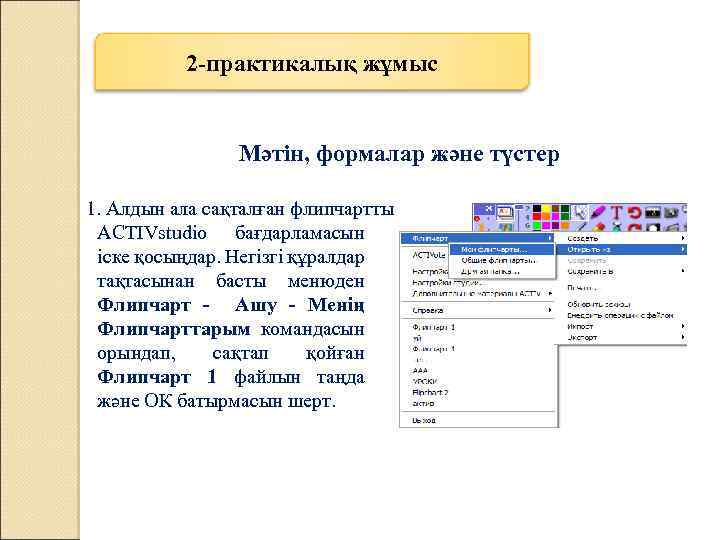Screen dimensions: 720x540
Task: Select the Pen tool icon
Action: point(581,226)
